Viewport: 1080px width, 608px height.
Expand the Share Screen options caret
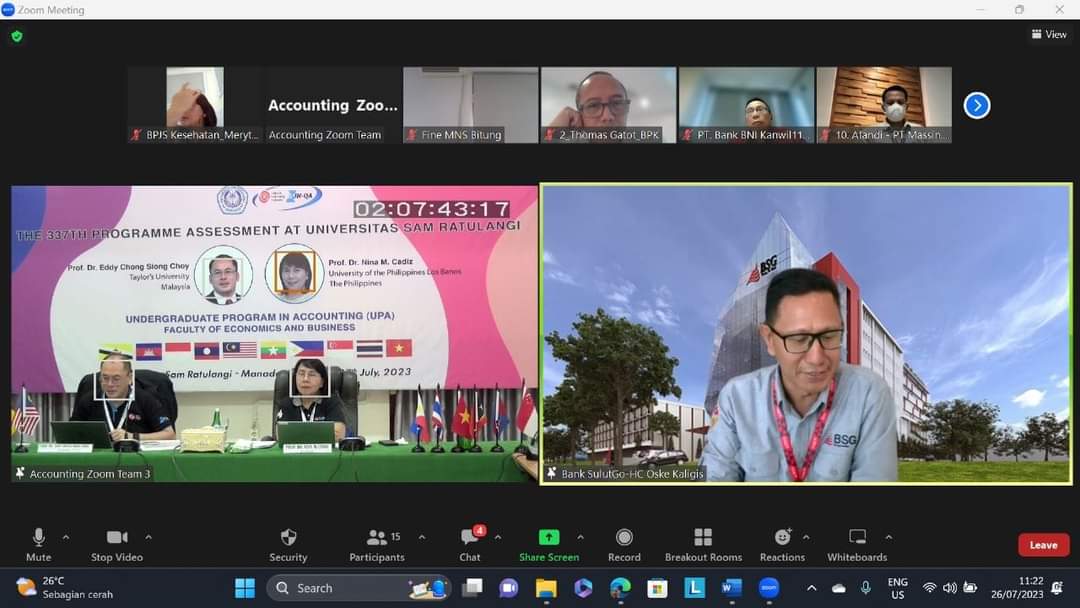pyautogui.click(x=580, y=537)
